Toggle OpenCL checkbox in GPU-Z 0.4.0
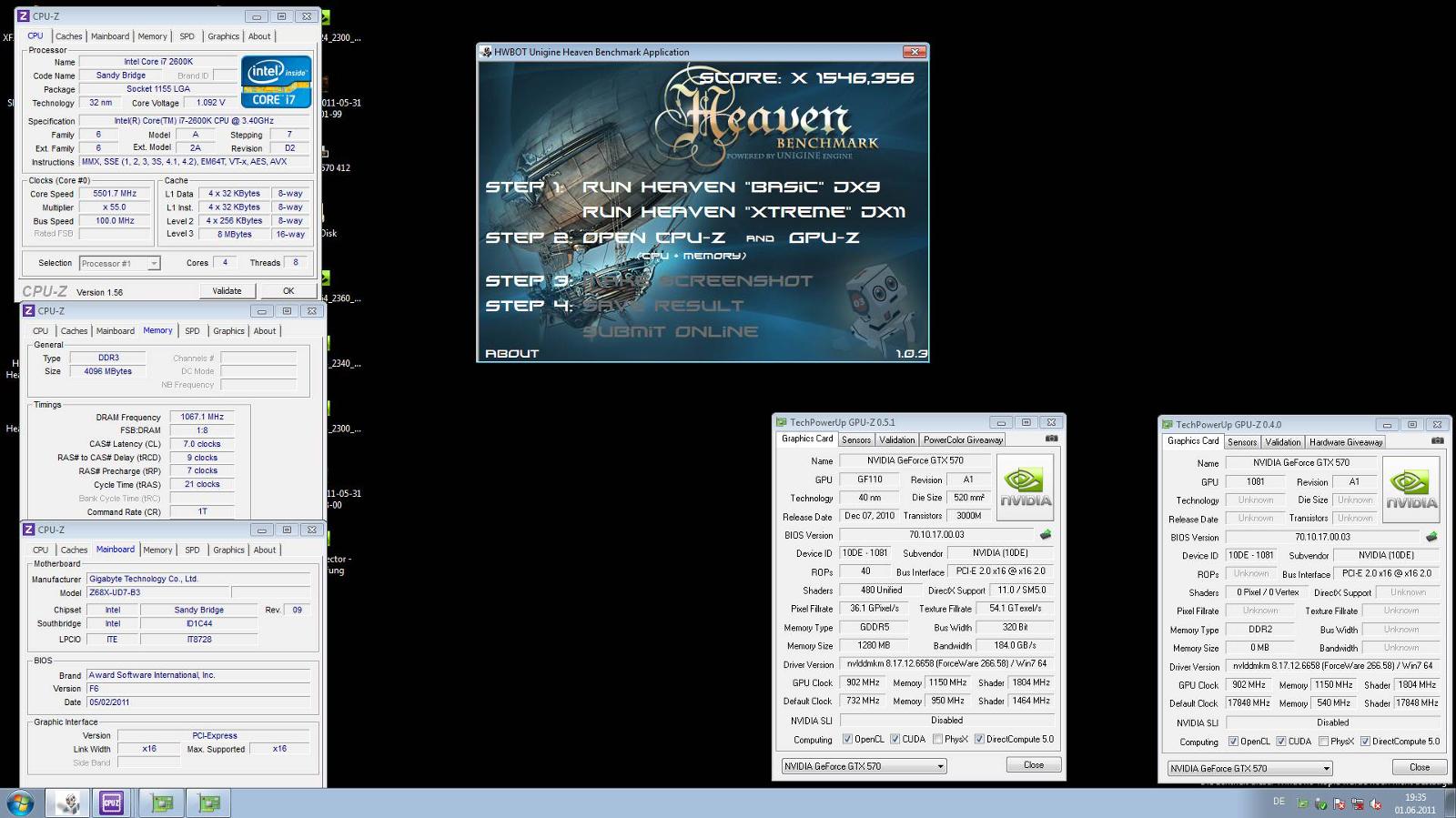This screenshot has width=1456, height=818. (1233, 741)
